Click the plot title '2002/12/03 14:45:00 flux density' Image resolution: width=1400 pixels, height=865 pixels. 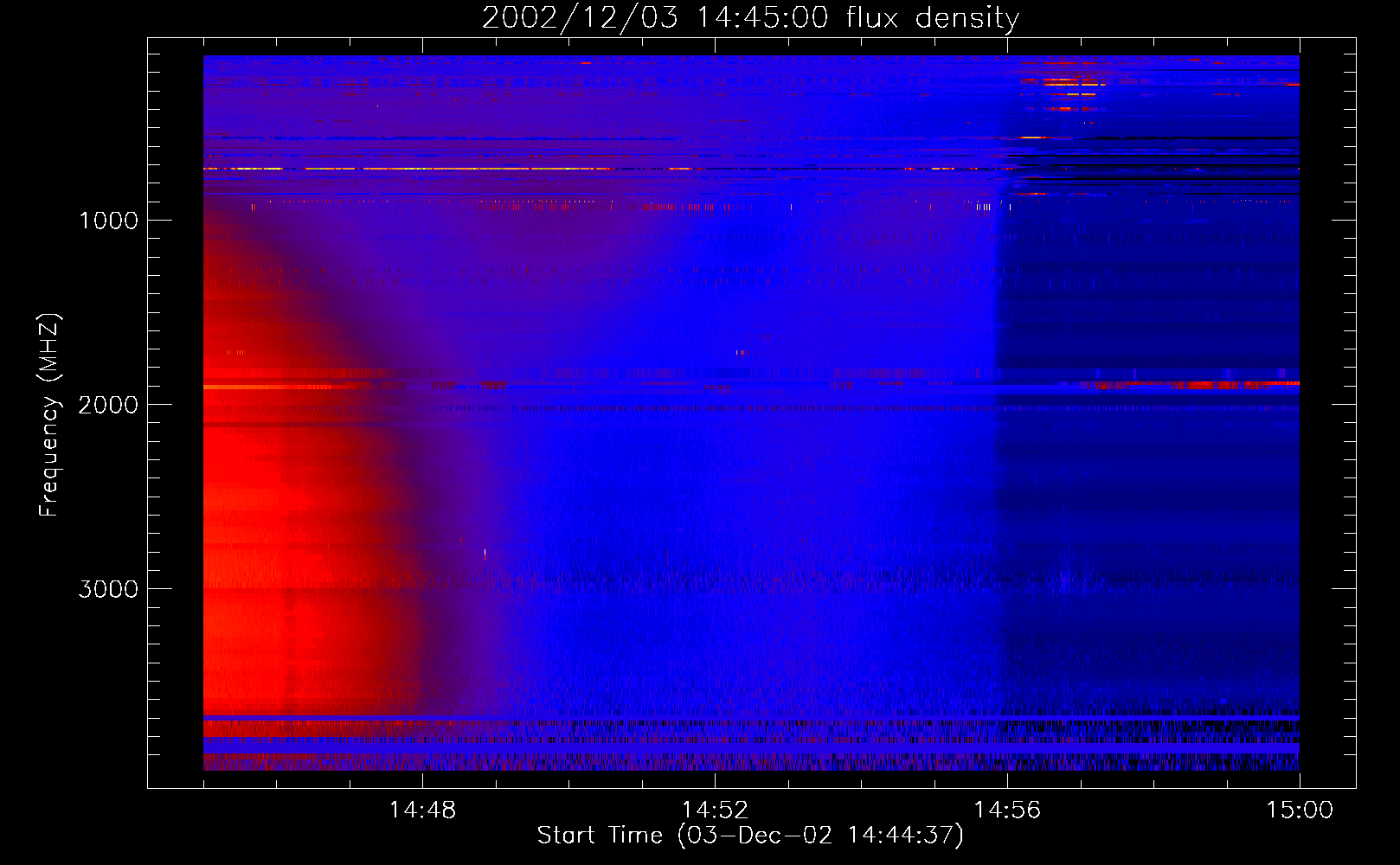coord(750,18)
